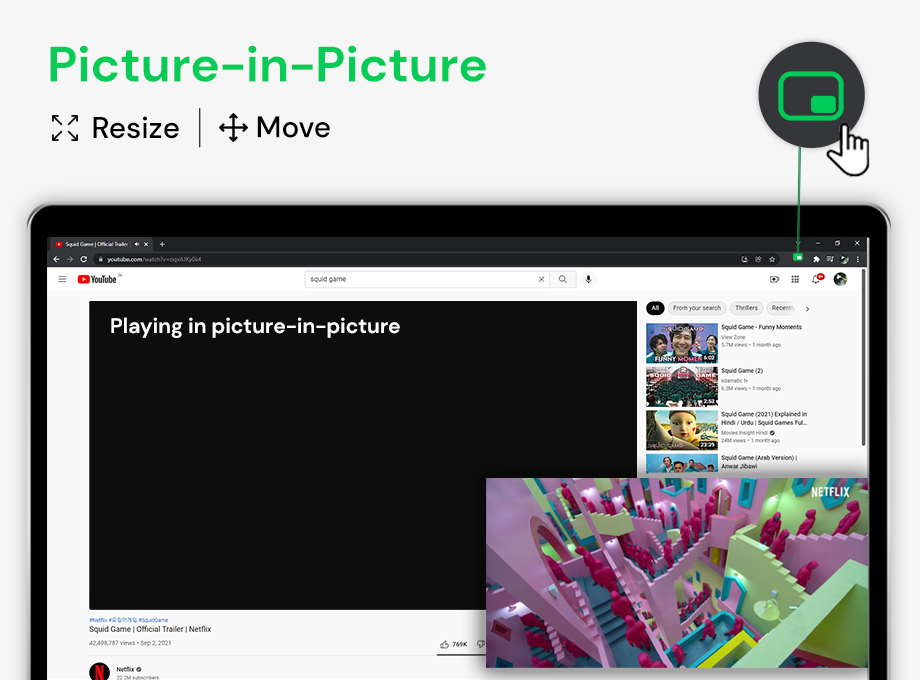Click the share page icon in the address bar
Screen dimensions: 920x680
(758, 259)
